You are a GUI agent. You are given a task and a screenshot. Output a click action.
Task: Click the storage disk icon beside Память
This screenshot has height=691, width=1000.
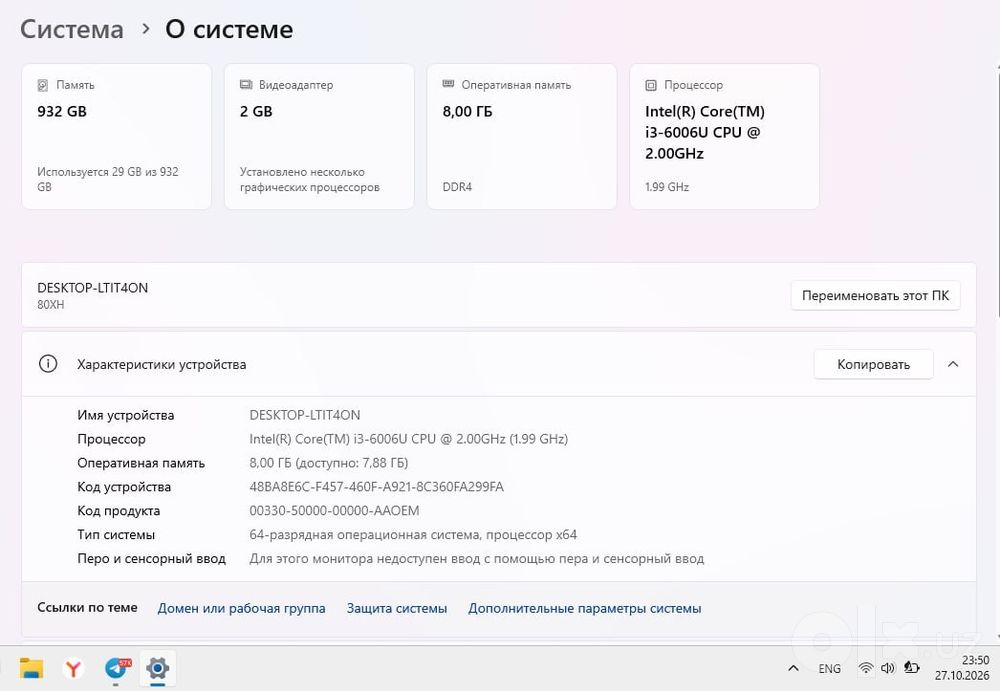(43, 85)
